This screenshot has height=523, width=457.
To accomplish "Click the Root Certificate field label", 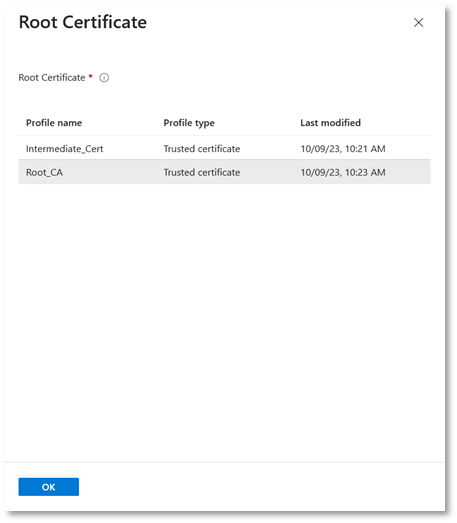I will (52, 78).
